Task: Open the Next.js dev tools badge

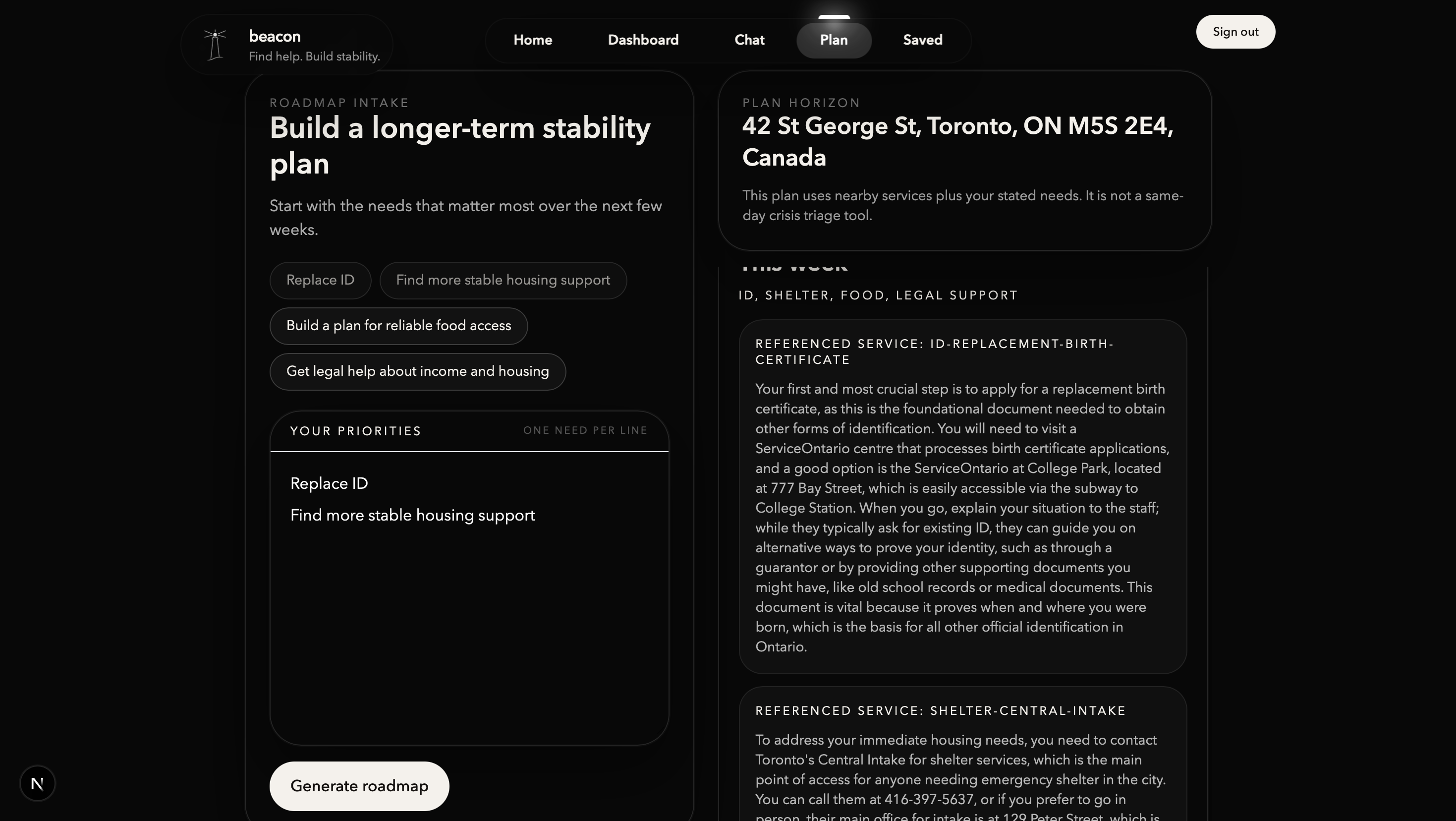Action: click(37, 783)
